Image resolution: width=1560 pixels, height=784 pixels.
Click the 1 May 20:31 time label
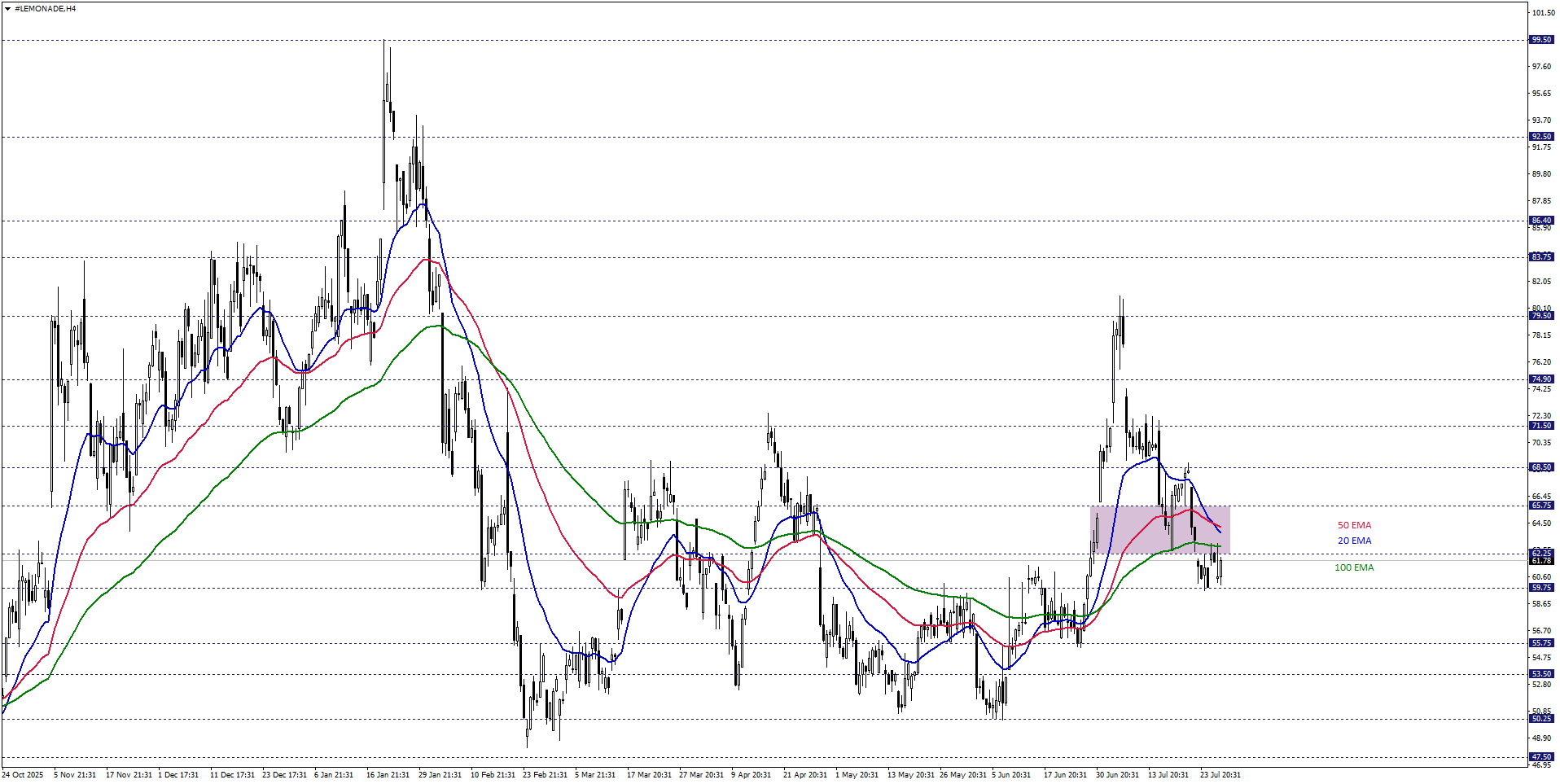(857, 775)
